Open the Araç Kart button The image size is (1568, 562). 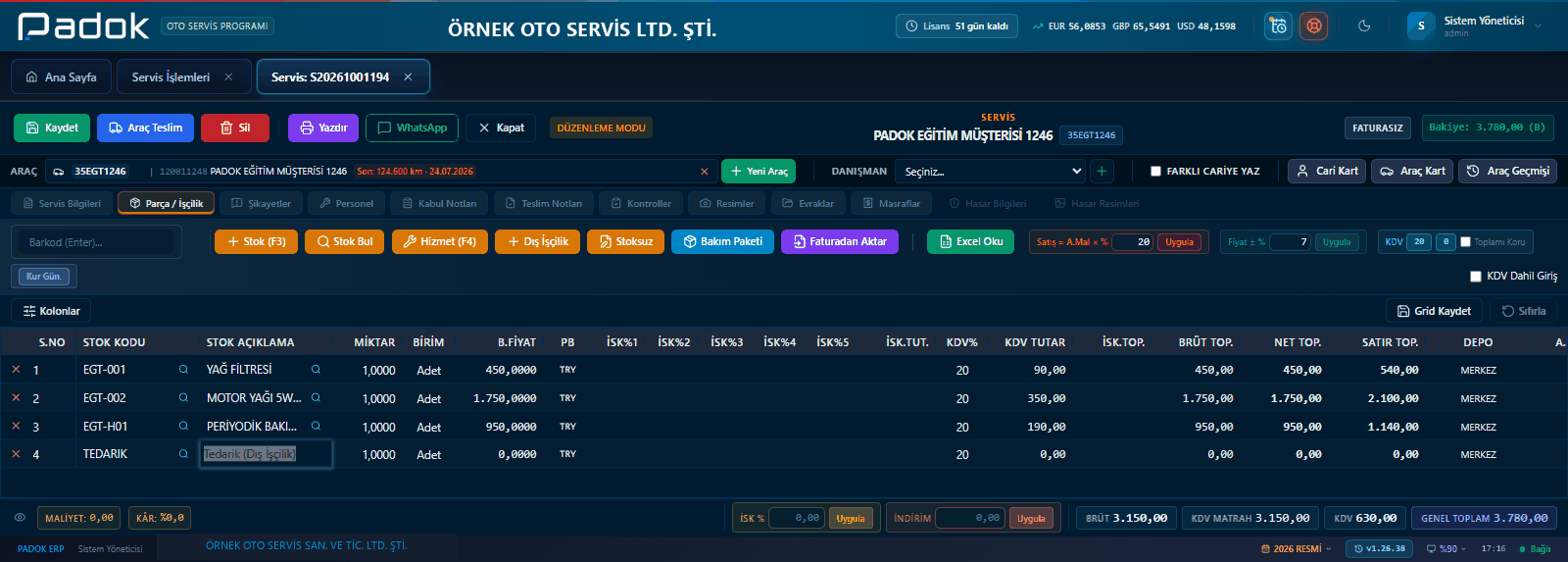1412,171
